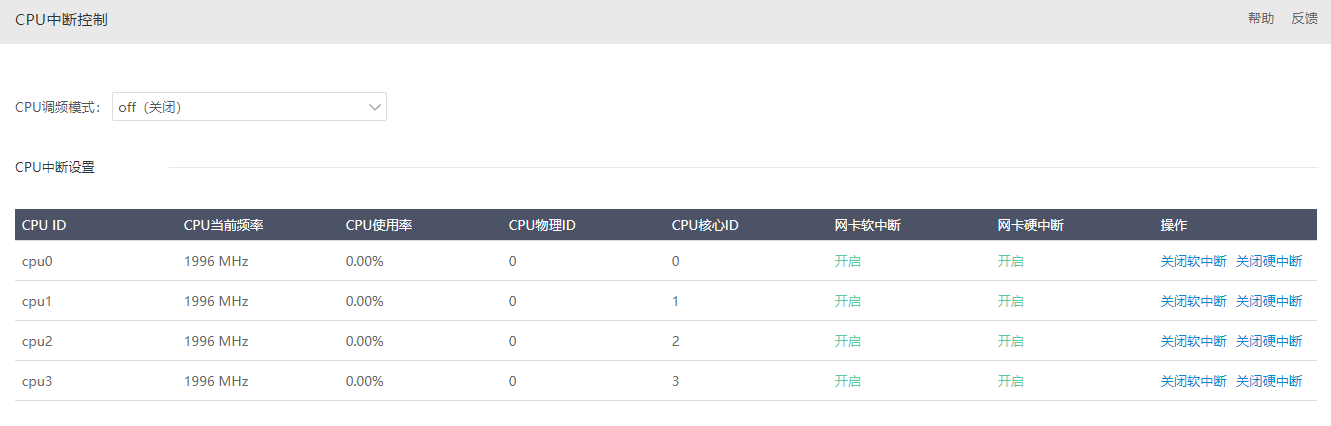Select the CPU当前频率 column header
The height and width of the screenshot is (426, 1331).
point(224,225)
